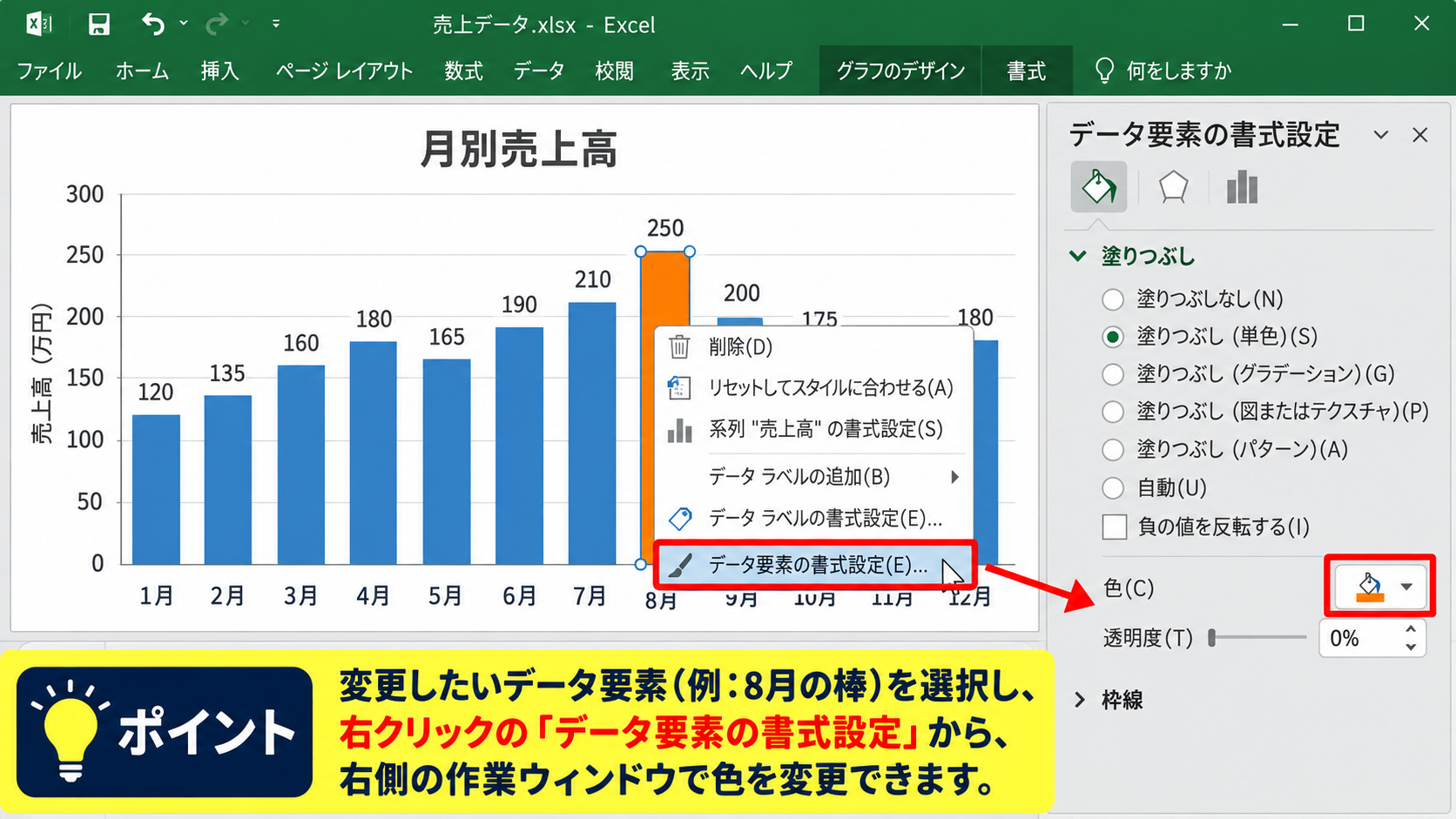Click the Excel app icon
Viewport: 1456px width, 819px height.
[x=38, y=24]
